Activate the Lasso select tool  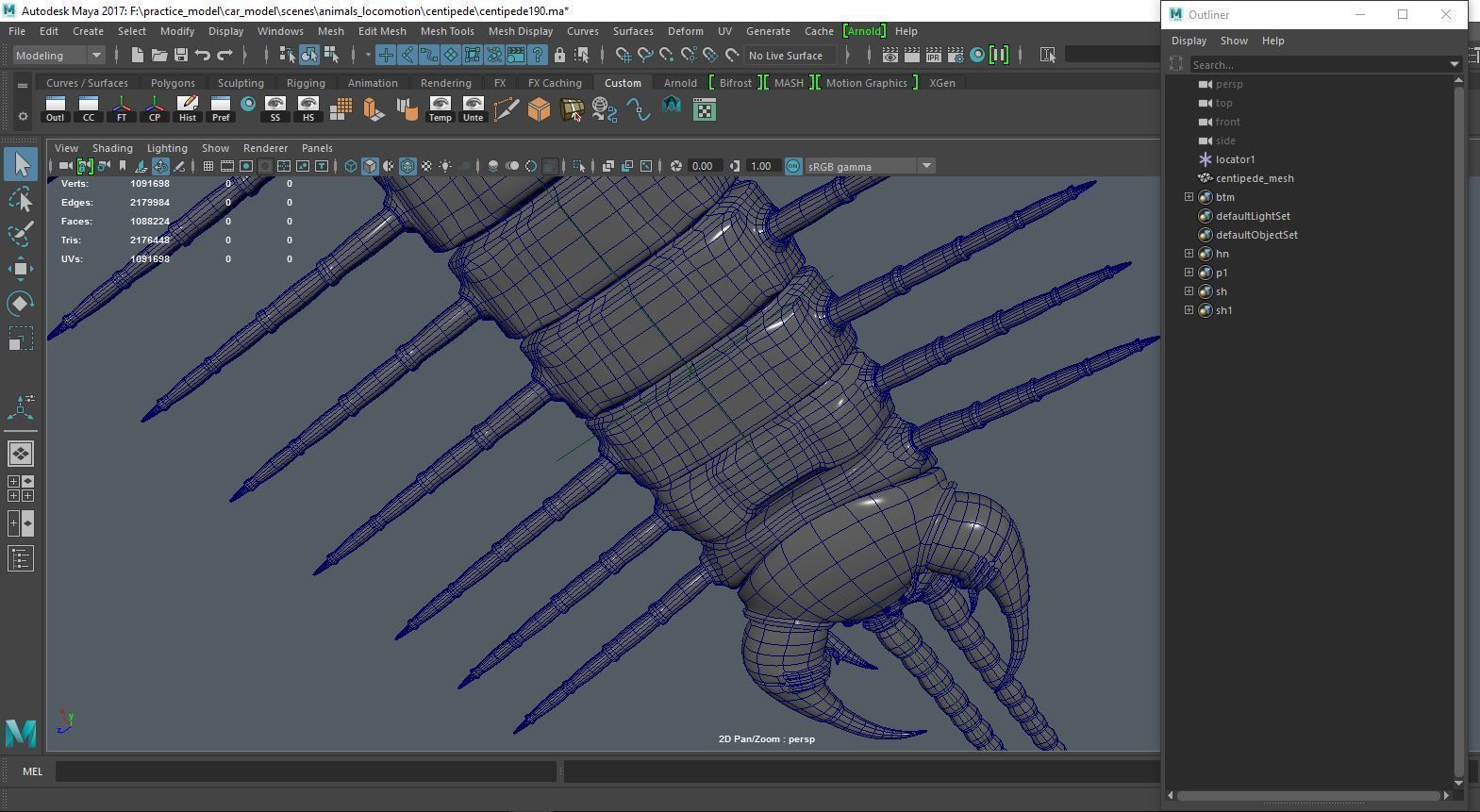pos(21,199)
